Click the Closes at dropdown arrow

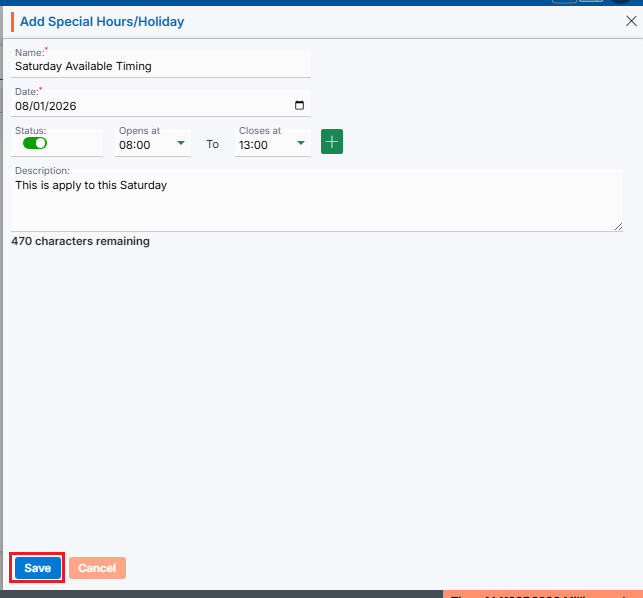click(x=301, y=143)
